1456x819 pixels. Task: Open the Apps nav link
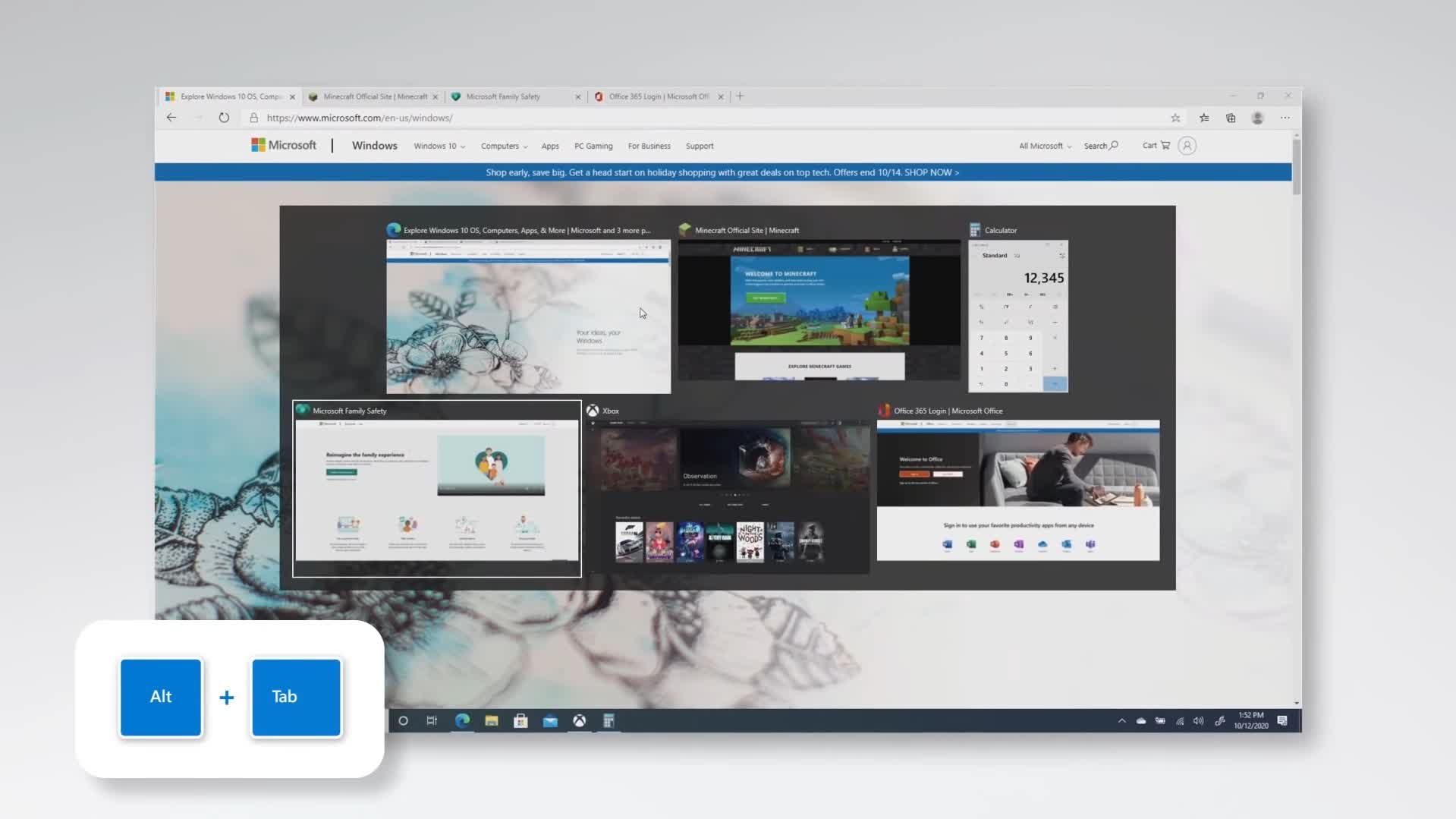[550, 146]
